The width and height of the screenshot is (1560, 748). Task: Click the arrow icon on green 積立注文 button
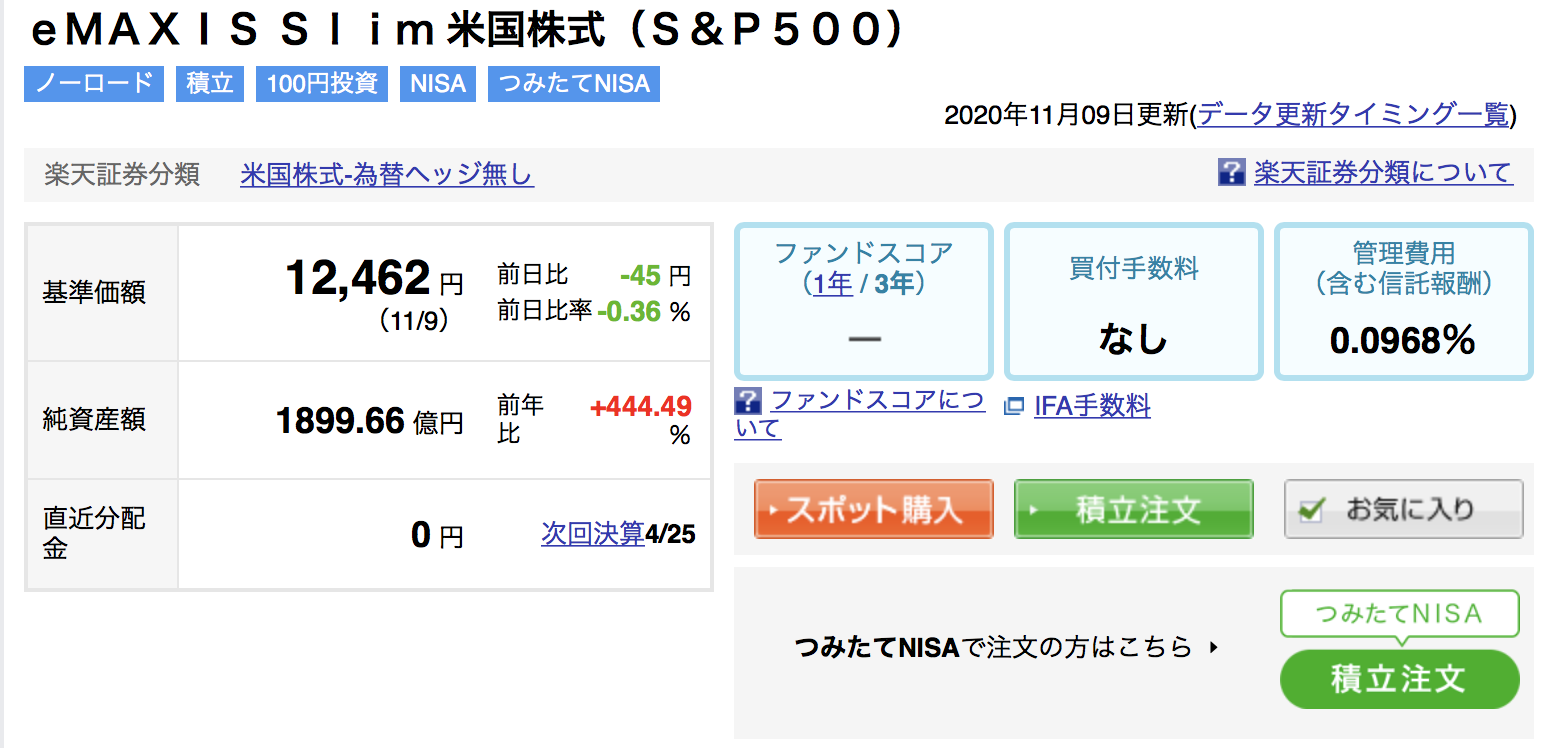[x=1034, y=510]
